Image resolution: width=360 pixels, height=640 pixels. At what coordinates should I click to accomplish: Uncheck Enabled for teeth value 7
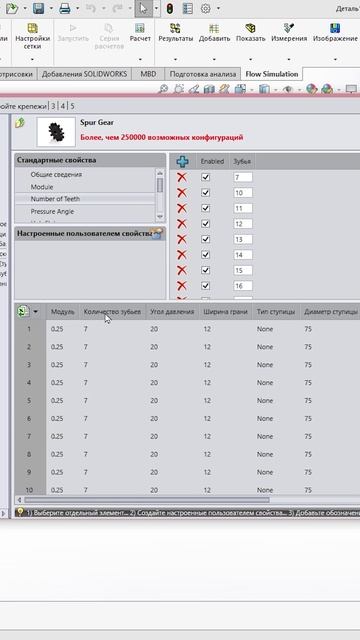205,177
